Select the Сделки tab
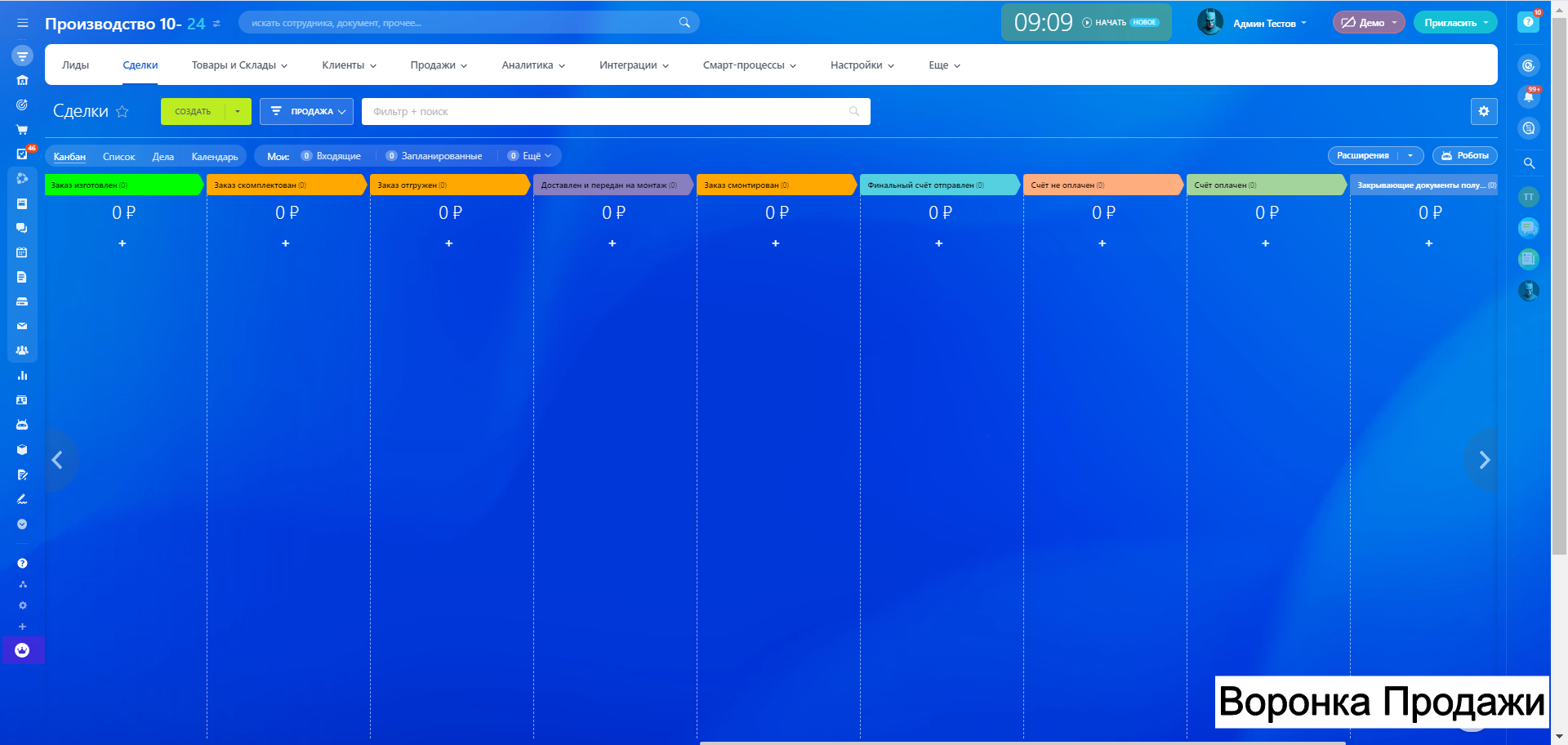Screen dimensions: 1568x745 [140, 65]
